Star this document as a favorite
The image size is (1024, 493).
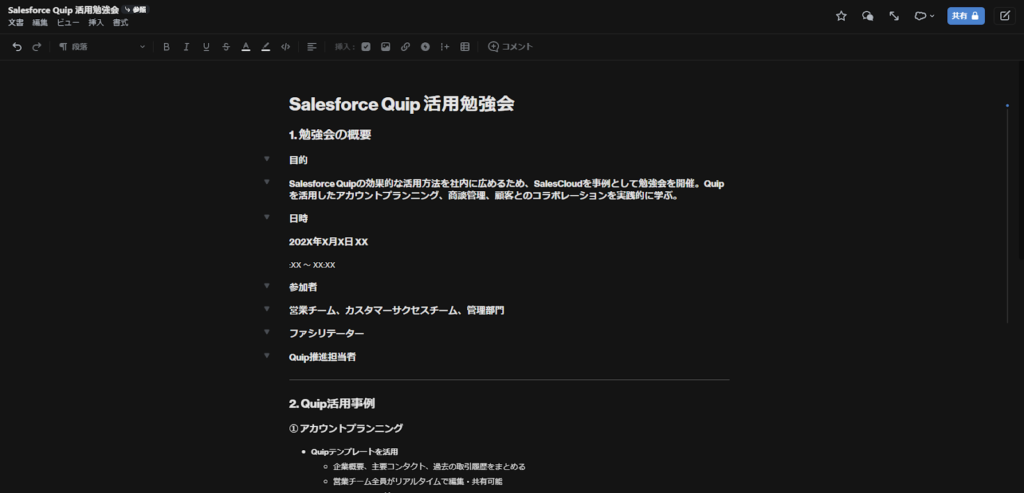tap(841, 16)
